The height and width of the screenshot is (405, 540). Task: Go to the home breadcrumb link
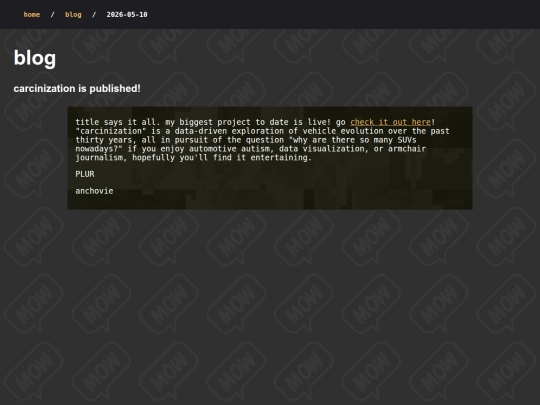32,14
